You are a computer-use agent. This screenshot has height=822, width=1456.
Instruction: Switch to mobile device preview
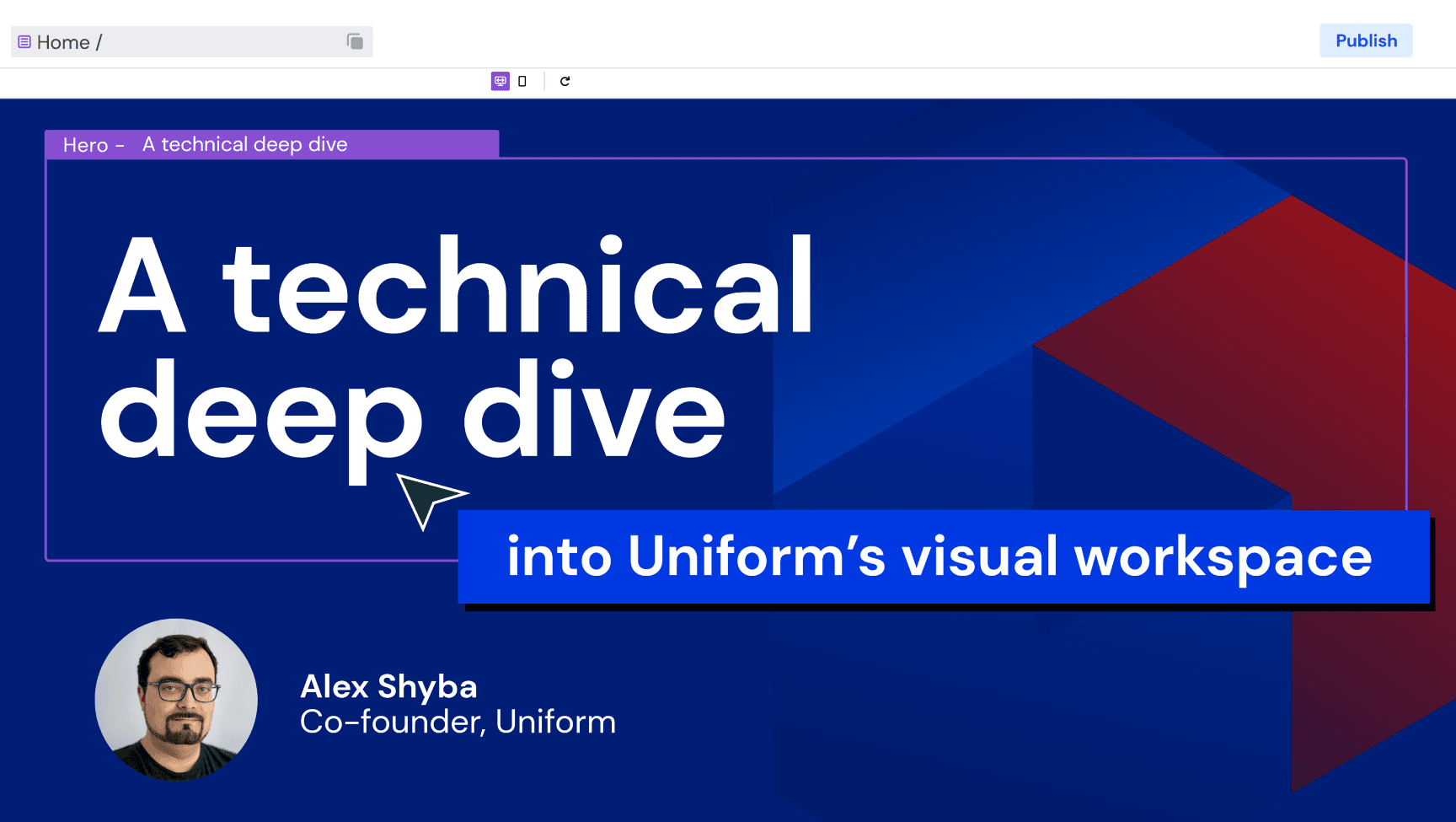coord(522,81)
